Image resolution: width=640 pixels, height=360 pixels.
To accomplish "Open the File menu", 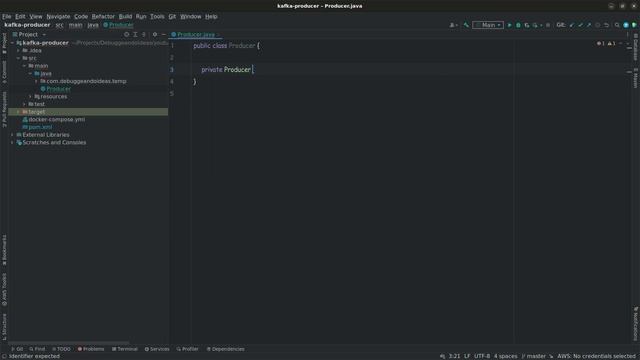I will (7, 16).
